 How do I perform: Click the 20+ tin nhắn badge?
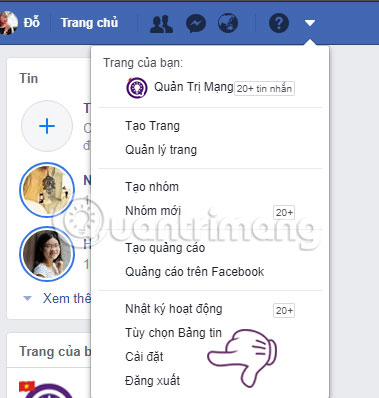(x=264, y=89)
